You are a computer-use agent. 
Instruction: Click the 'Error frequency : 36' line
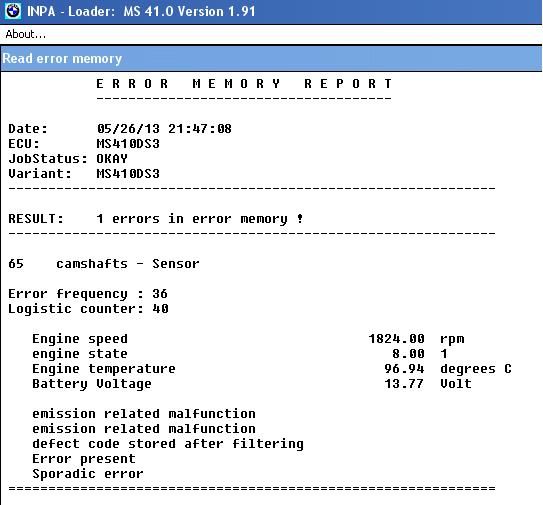(88, 294)
